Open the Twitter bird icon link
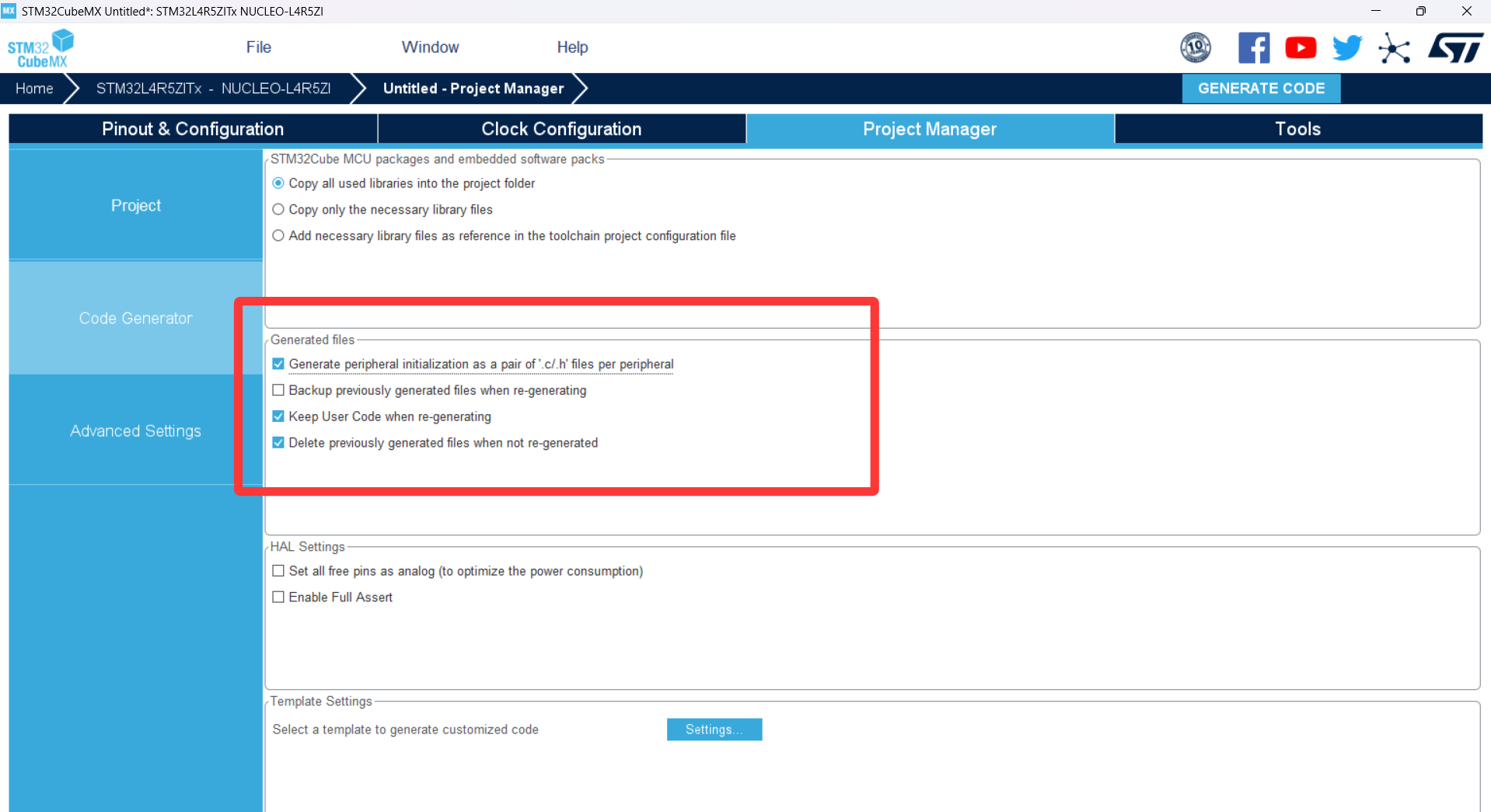The height and width of the screenshot is (812, 1491). click(x=1347, y=48)
